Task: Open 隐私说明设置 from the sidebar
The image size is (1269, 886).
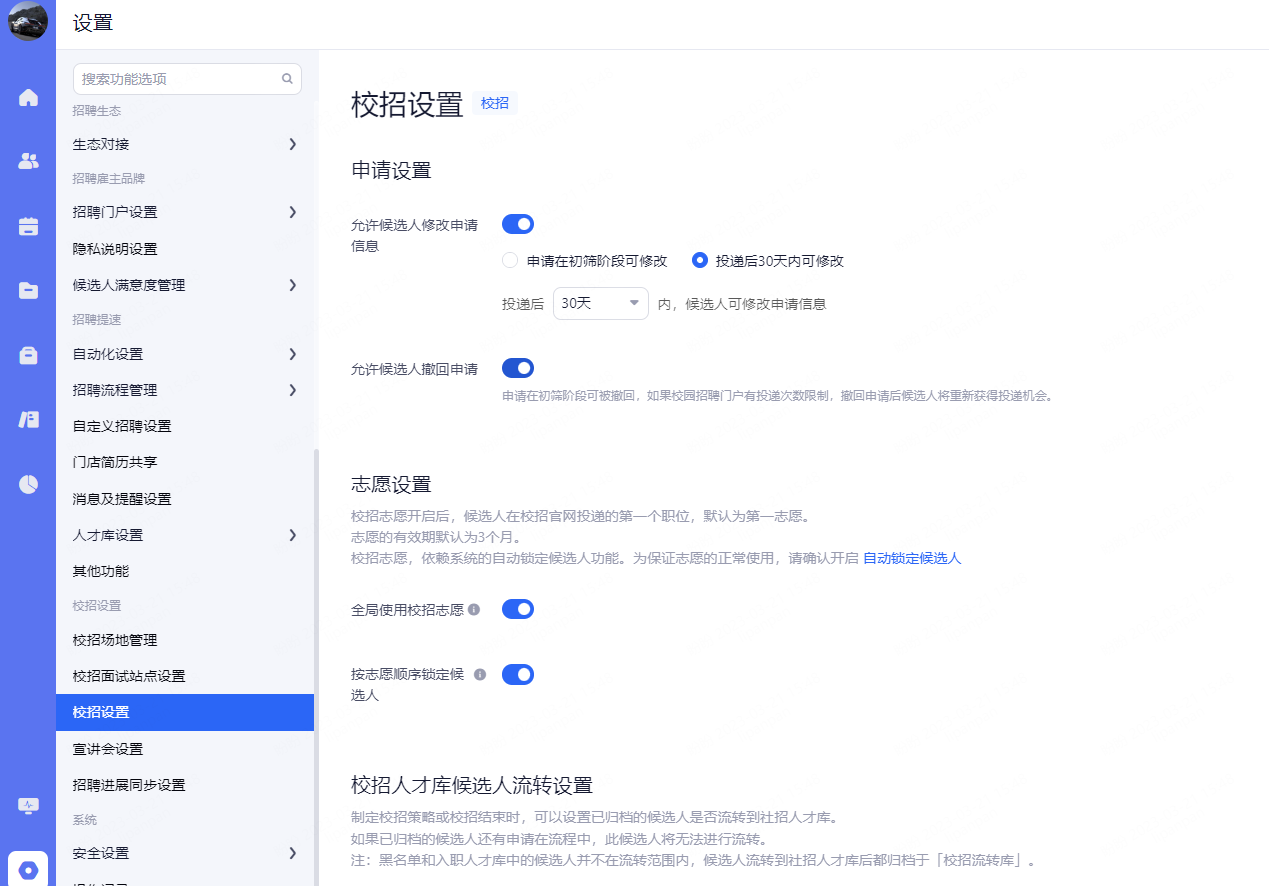Action: pyautogui.click(x=115, y=249)
